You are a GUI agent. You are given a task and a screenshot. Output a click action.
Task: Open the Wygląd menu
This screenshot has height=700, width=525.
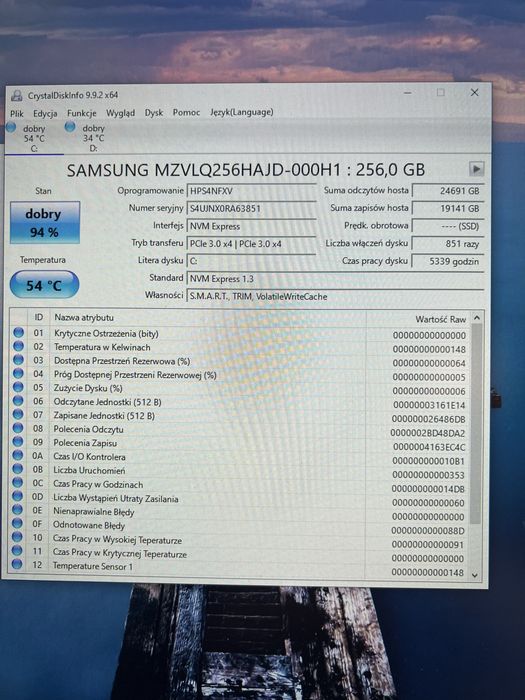click(121, 113)
